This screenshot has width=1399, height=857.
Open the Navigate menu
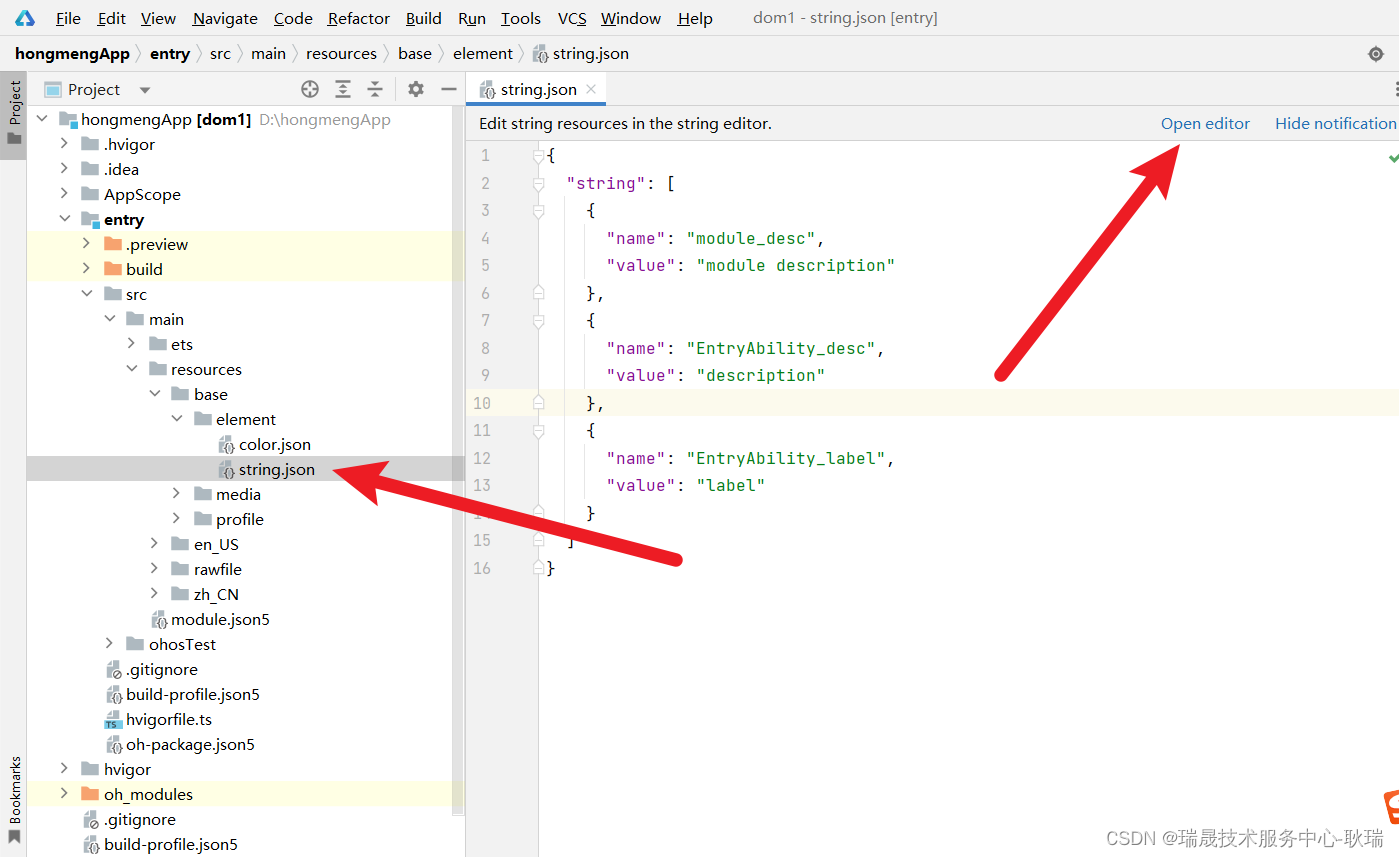(225, 18)
